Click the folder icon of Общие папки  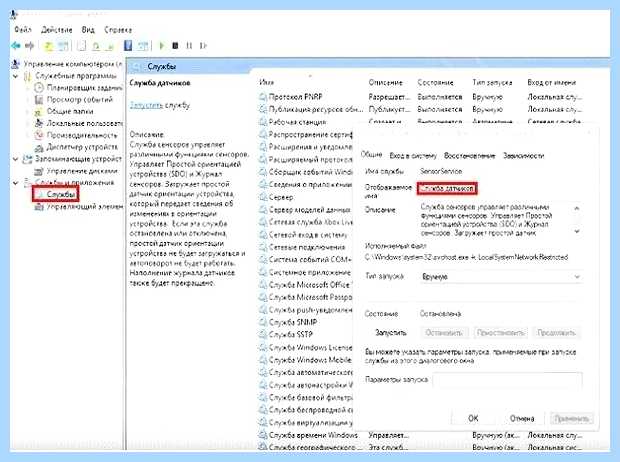pos(39,112)
